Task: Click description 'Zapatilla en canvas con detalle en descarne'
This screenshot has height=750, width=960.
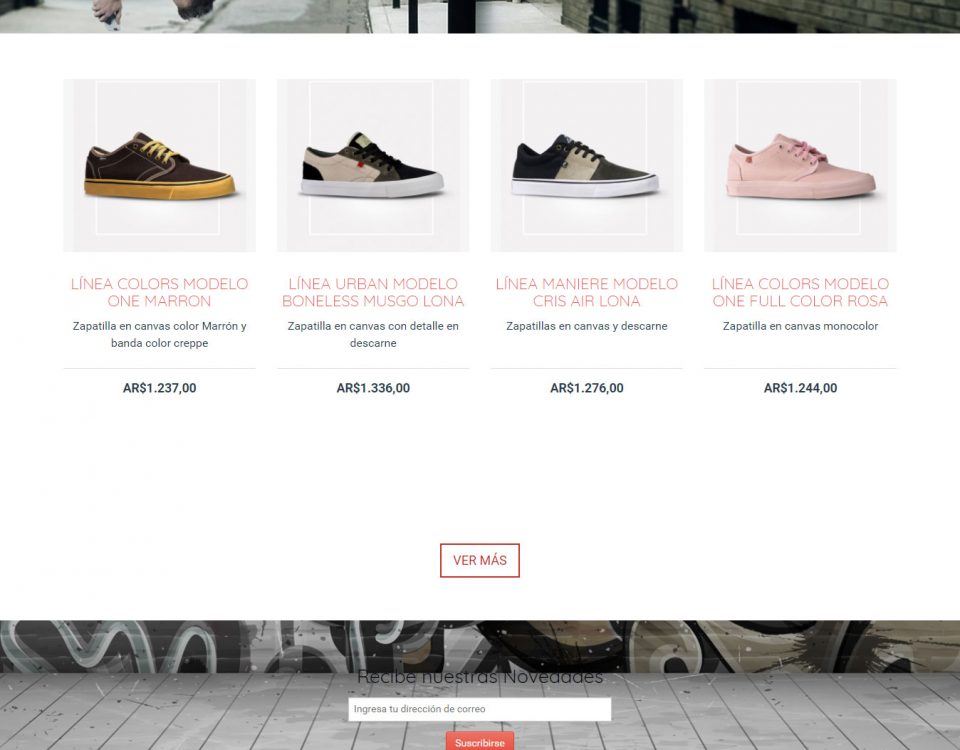Action: click(373, 335)
